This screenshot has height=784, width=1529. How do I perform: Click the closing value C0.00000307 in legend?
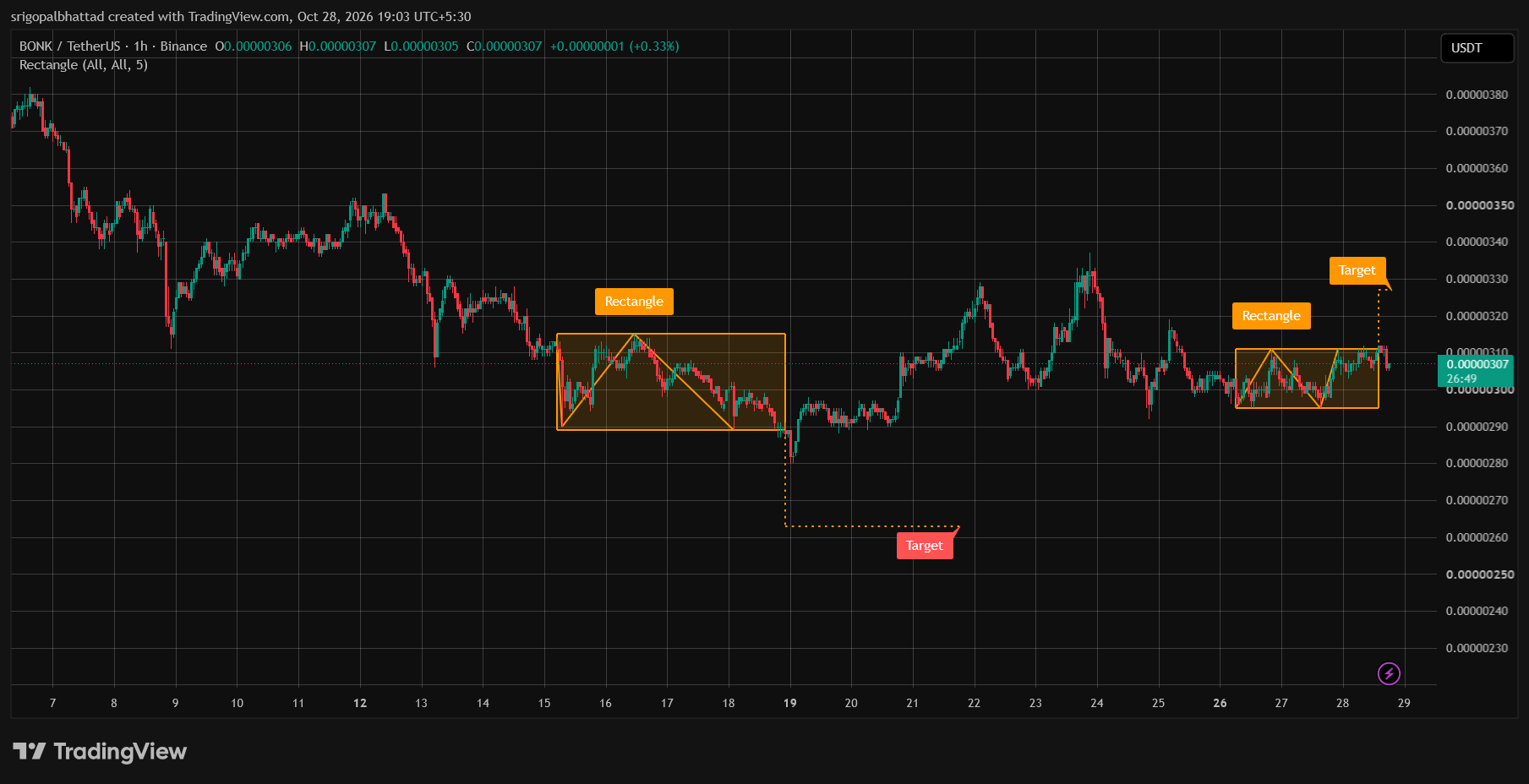click(x=504, y=46)
